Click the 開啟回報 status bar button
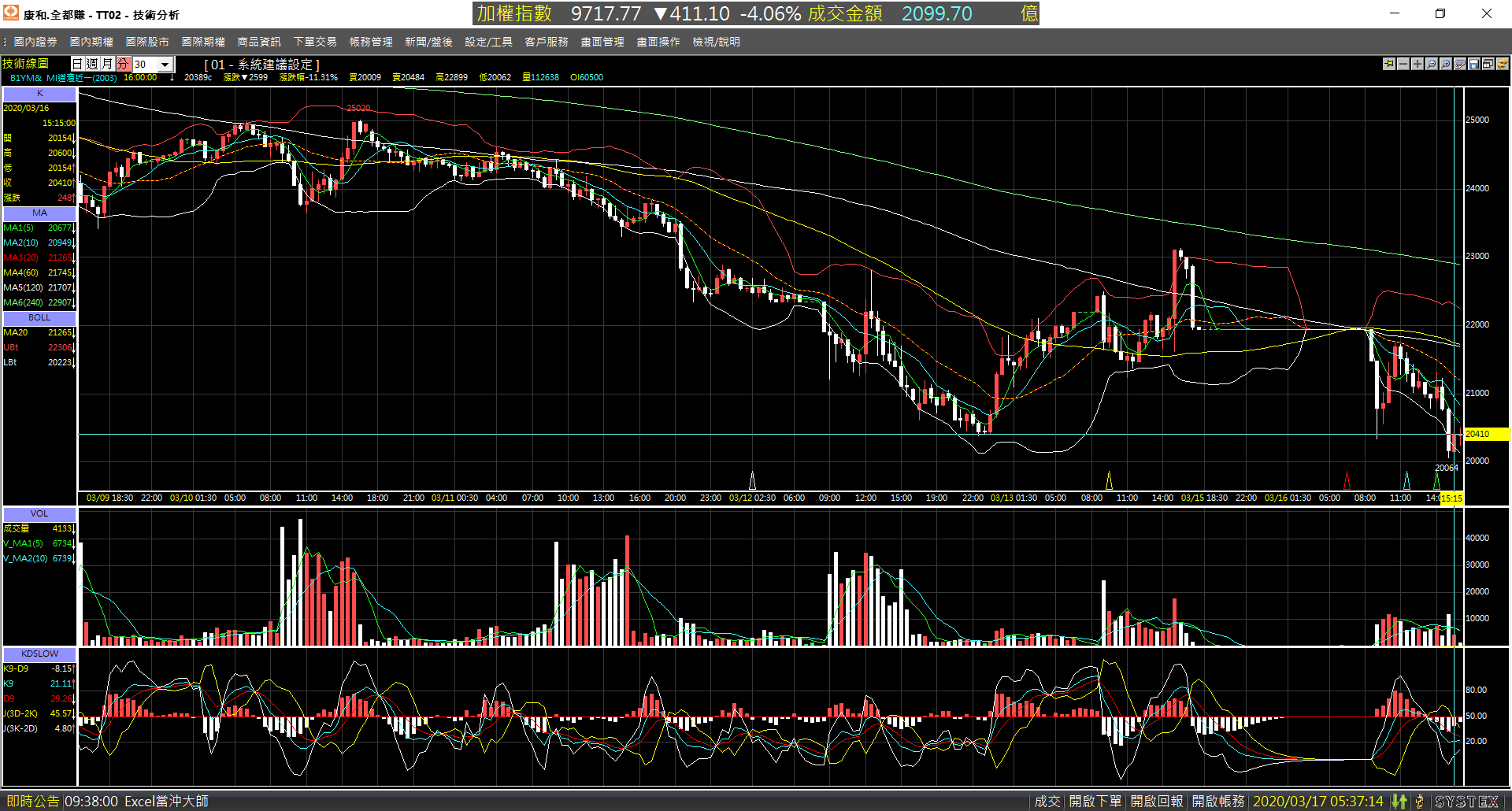1512x811 pixels. pos(1157,802)
